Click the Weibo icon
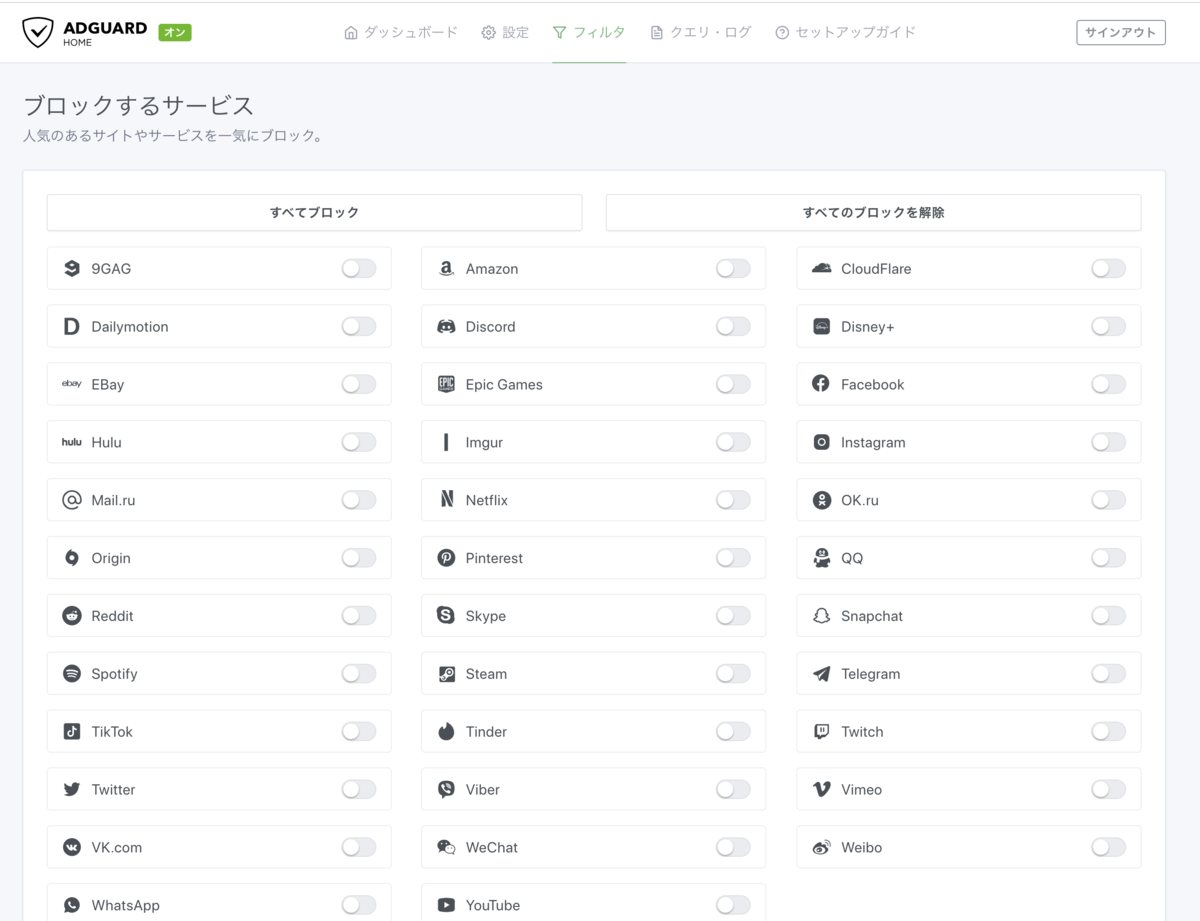 point(821,848)
